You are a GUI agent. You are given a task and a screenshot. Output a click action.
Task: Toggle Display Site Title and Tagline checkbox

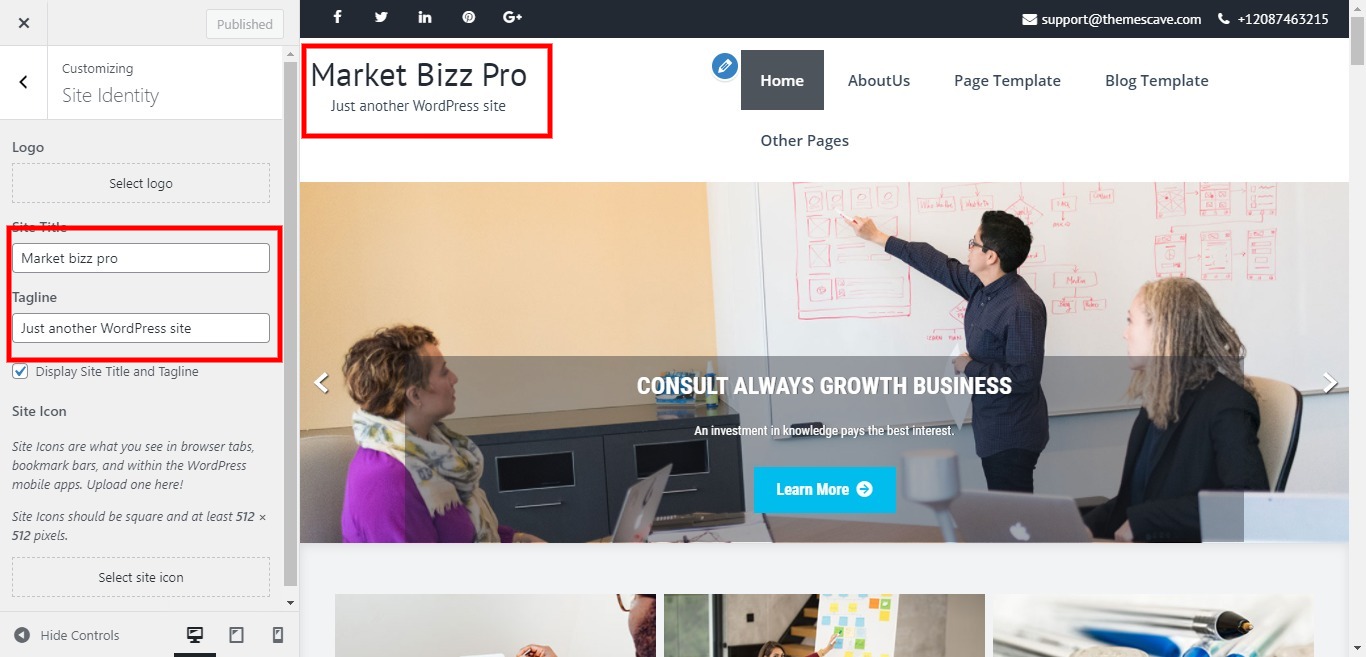point(20,372)
